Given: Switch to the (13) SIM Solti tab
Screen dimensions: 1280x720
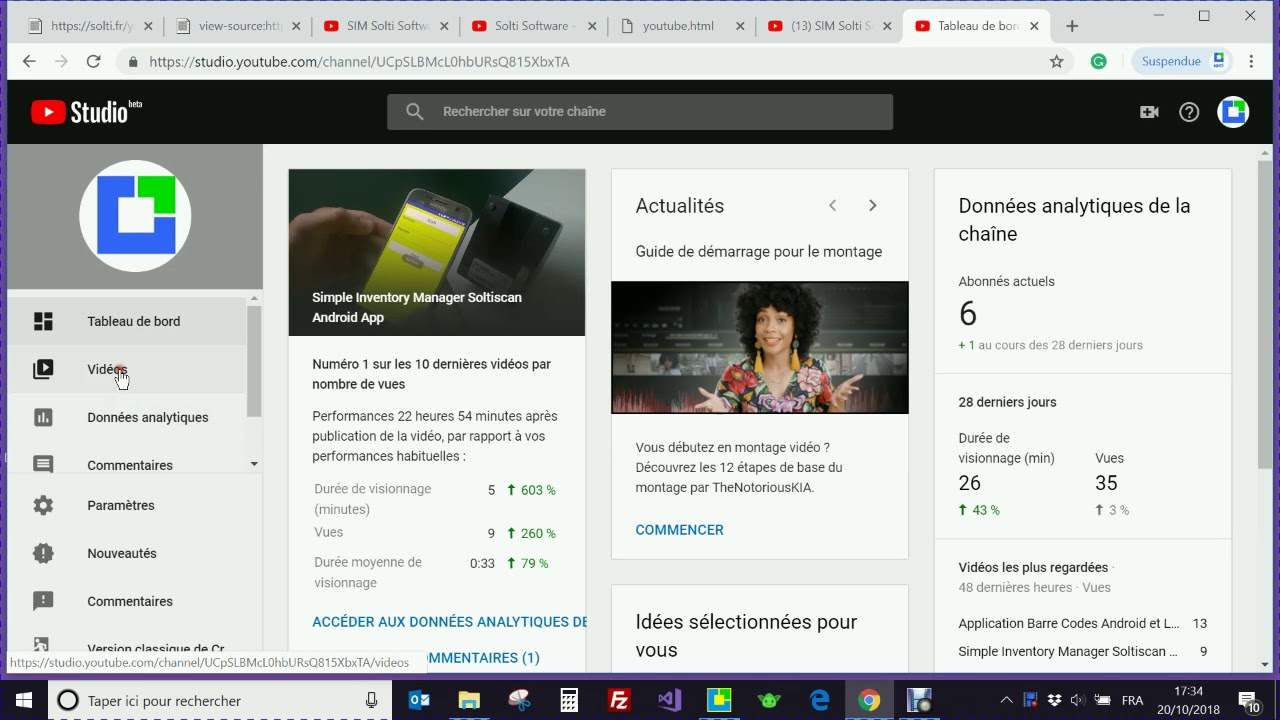Looking at the screenshot, I should click(x=828, y=26).
